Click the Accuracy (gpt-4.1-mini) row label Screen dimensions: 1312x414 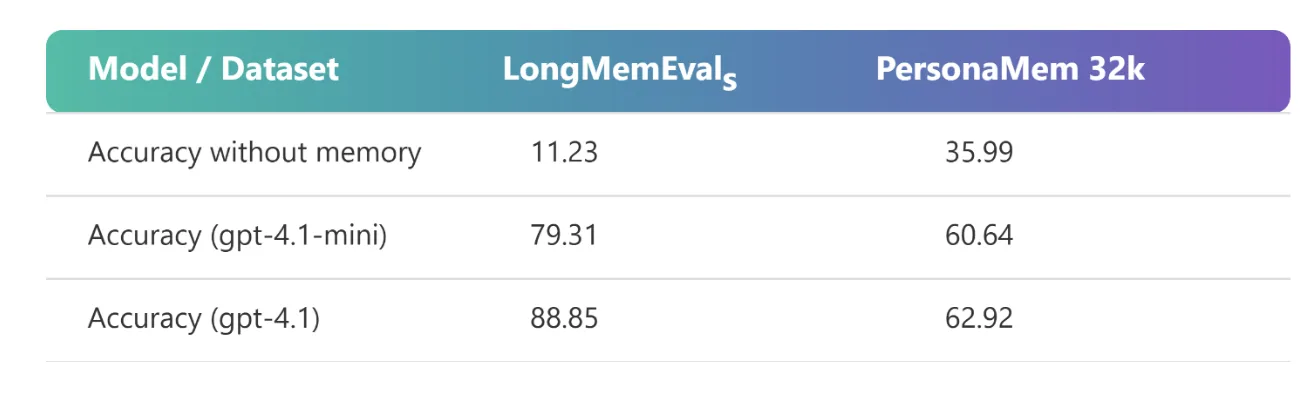coord(237,235)
